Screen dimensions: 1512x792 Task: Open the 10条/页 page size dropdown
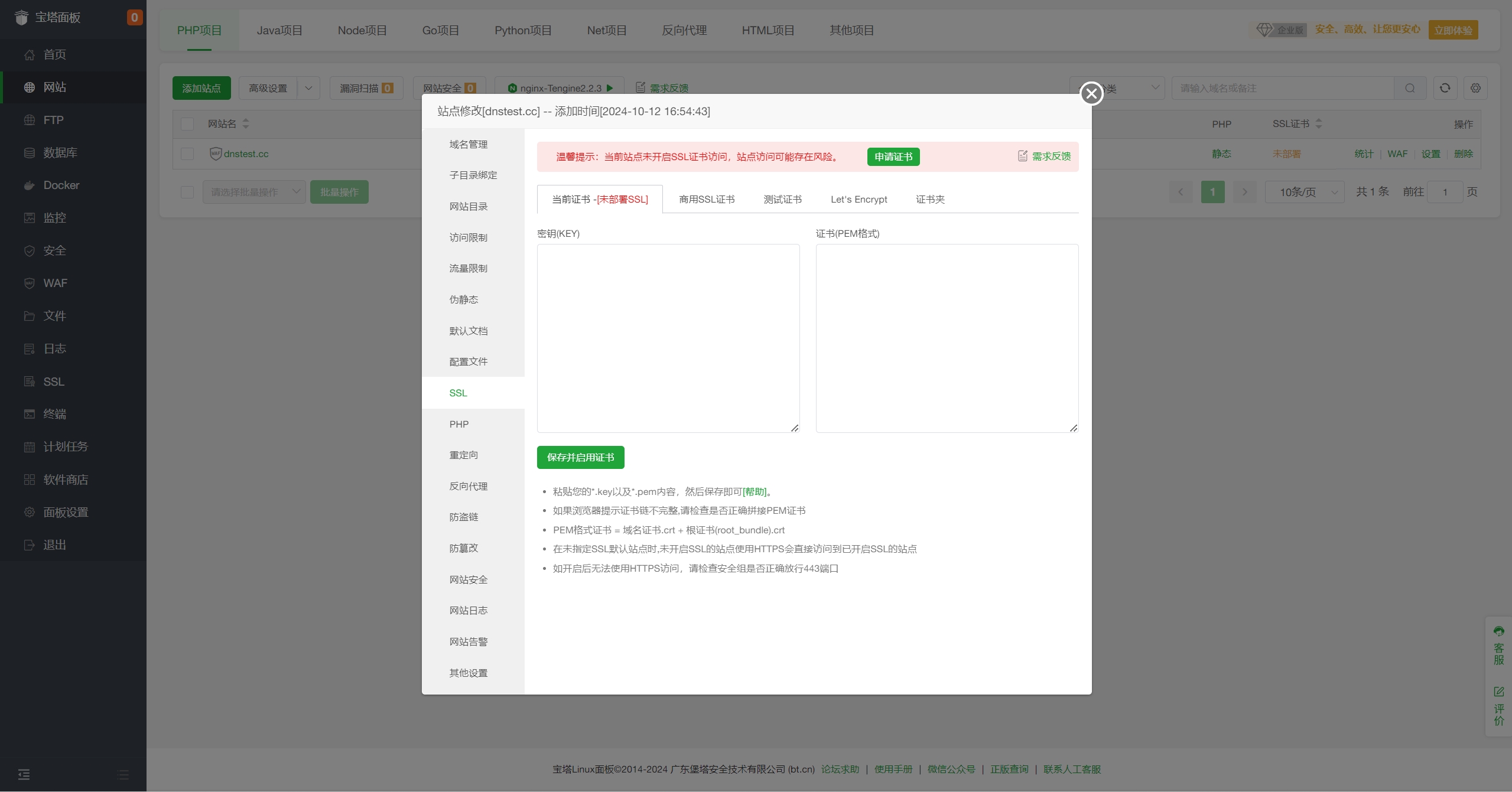point(1304,192)
